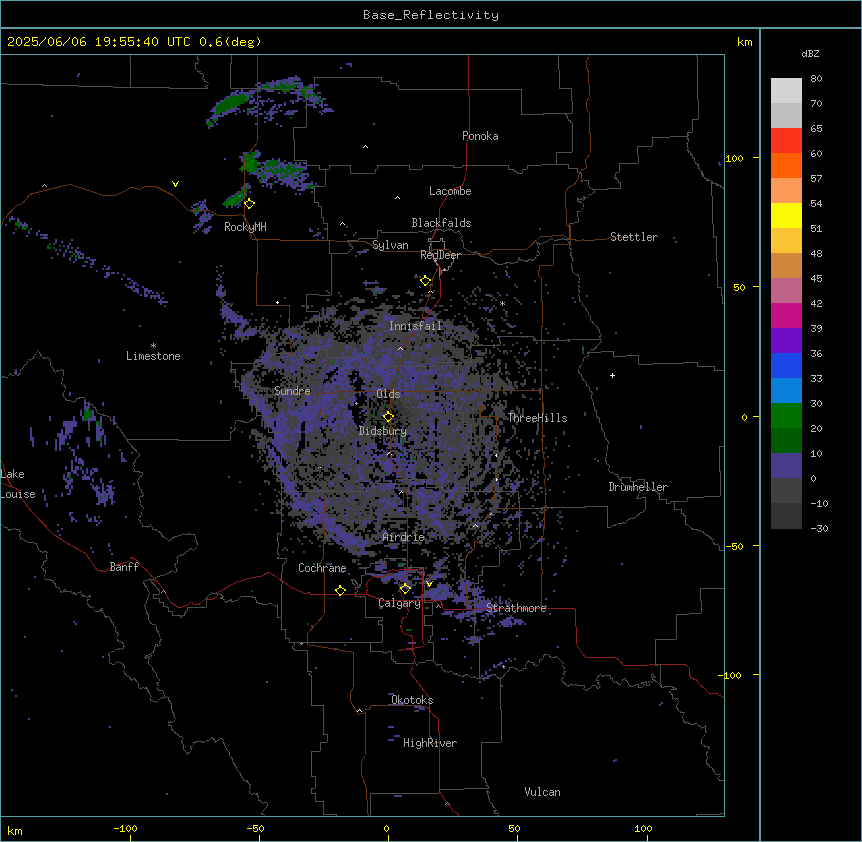Click the dBZ legend heading

point(810,54)
